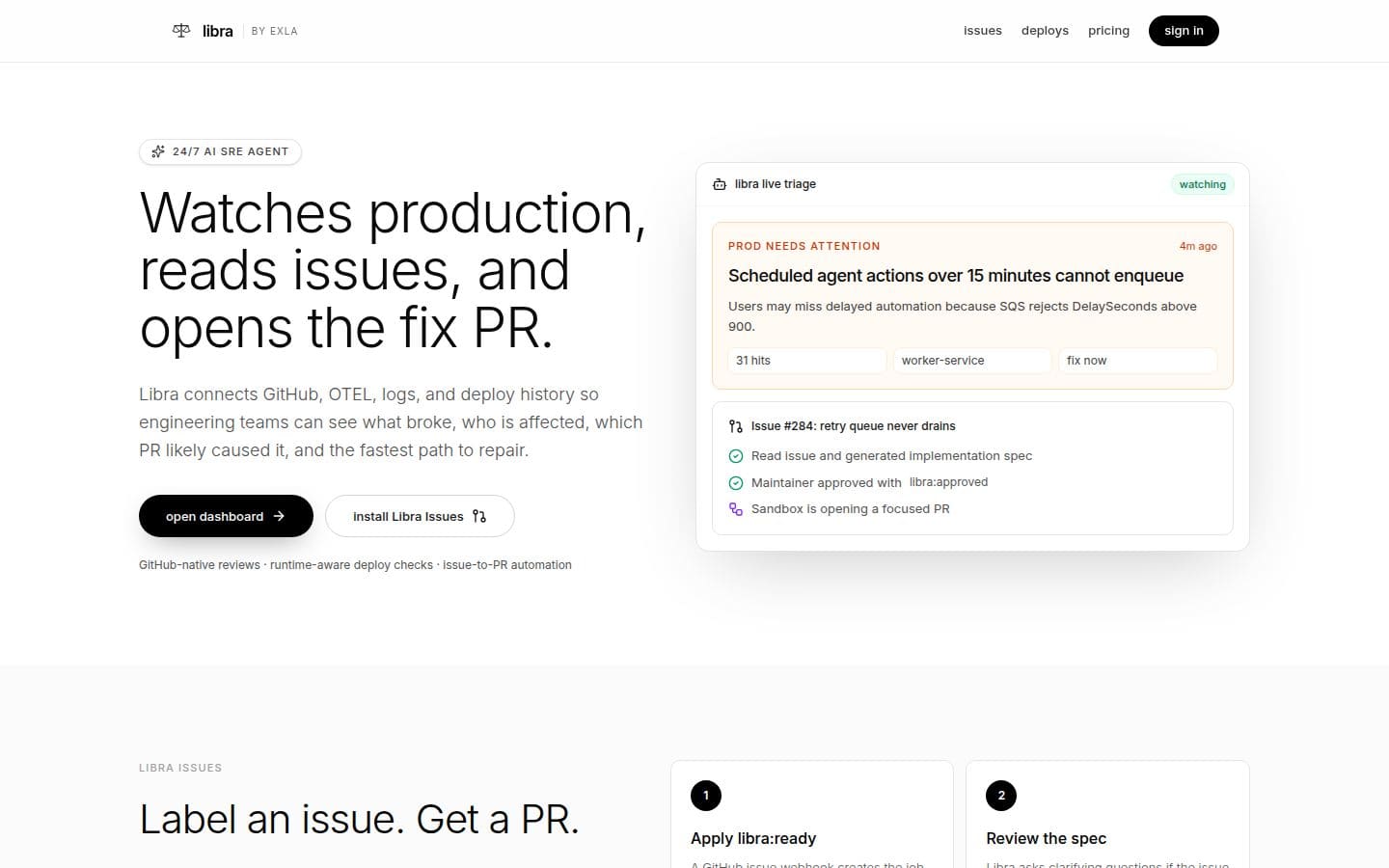1389x868 pixels.
Task: Click the SQS rejects DelaySeconds description
Action: 963,316
